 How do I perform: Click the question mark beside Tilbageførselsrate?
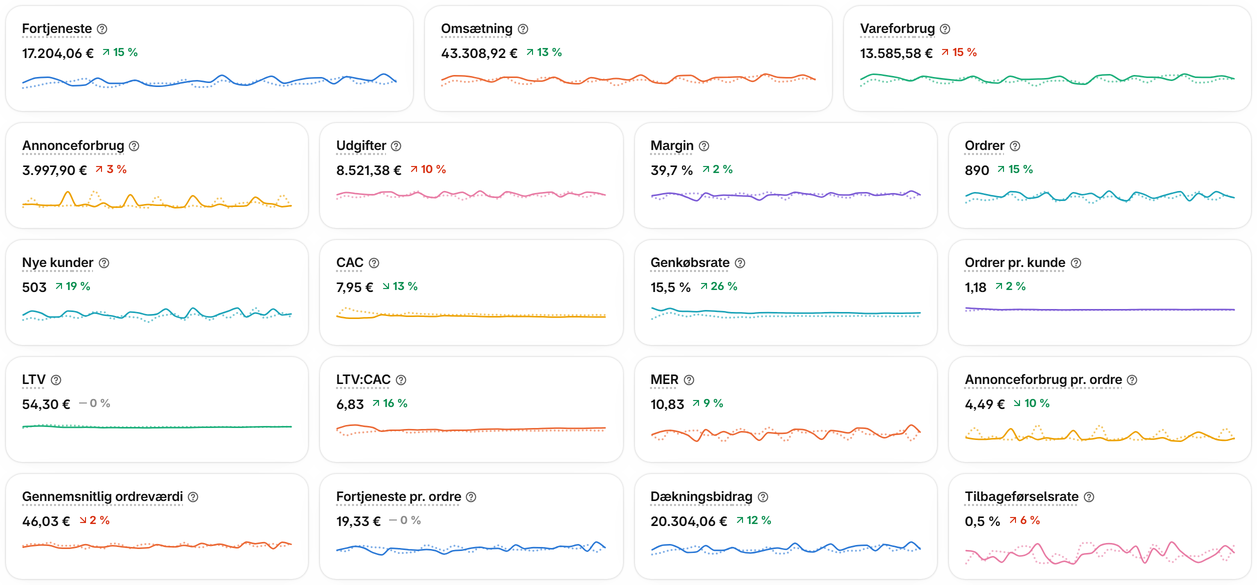tap(1089, 497)
